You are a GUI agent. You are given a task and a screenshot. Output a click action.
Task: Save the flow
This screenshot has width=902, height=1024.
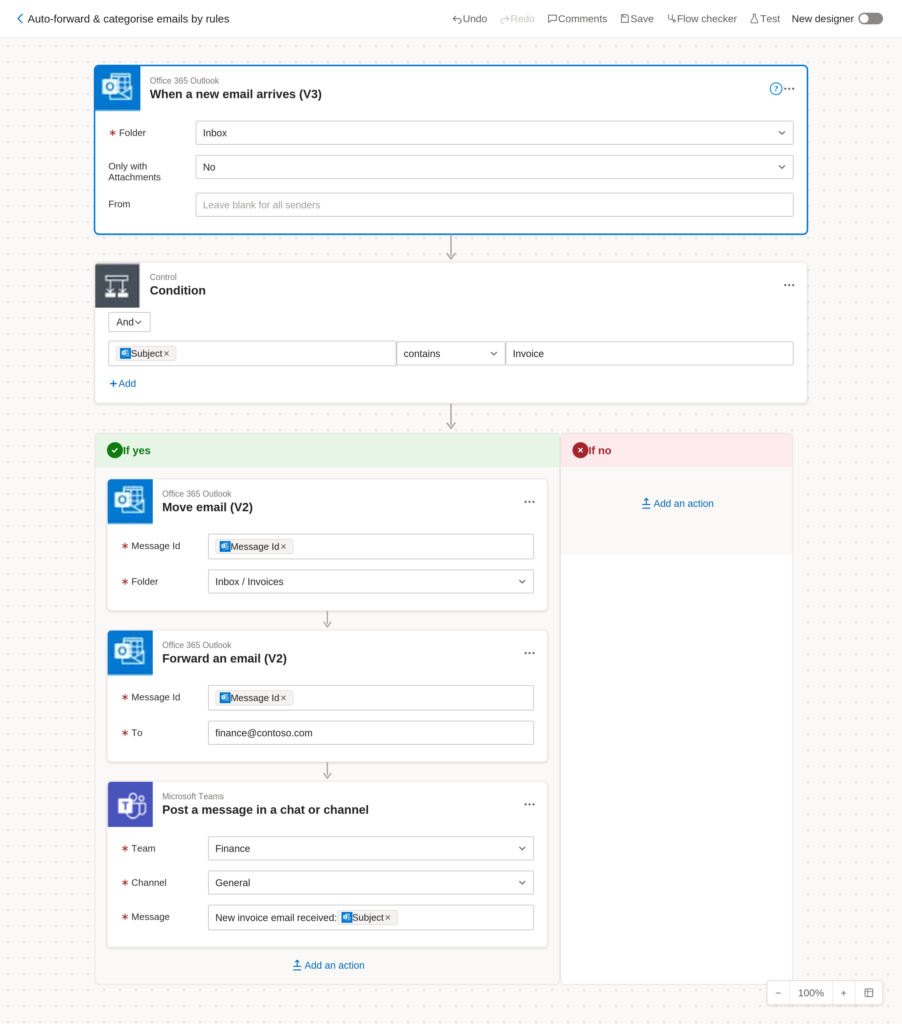(x=637, y=19)
